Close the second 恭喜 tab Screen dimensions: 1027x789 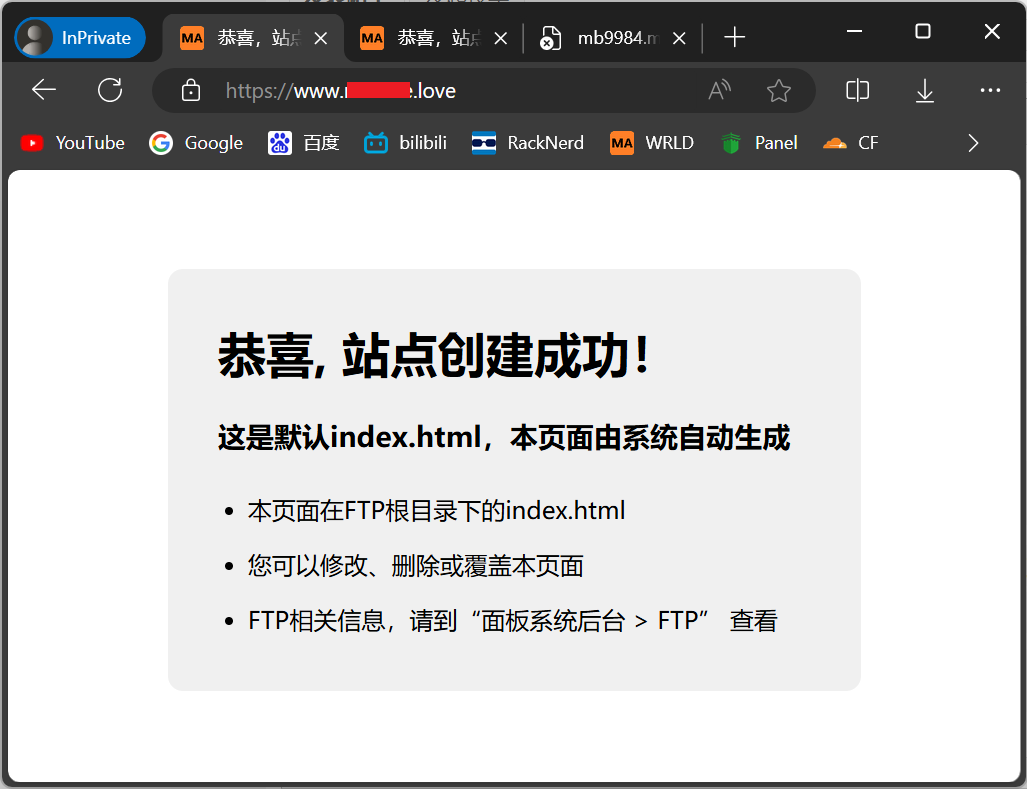tap(501, 39)
